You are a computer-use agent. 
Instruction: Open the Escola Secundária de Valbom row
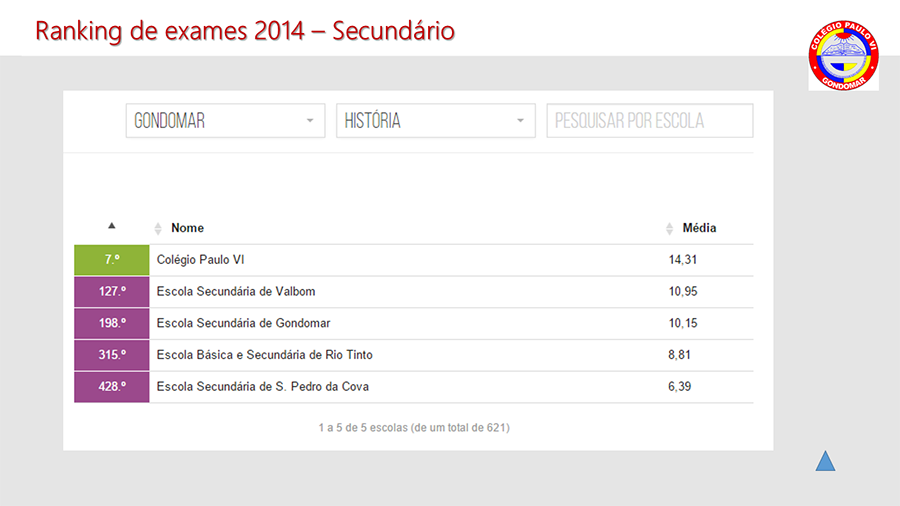[414, 291]
